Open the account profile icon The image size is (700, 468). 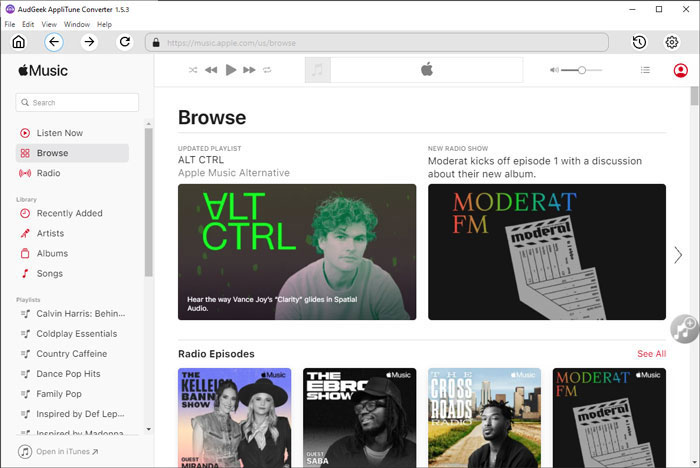point(680,70)
